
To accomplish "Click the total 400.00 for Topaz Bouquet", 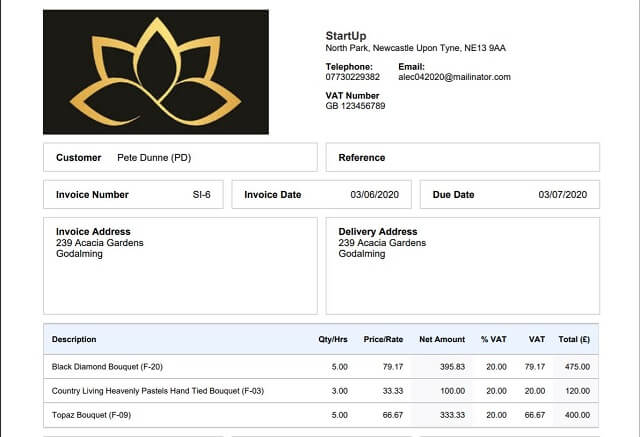I will pyautogui.click(x=577, y=415).
